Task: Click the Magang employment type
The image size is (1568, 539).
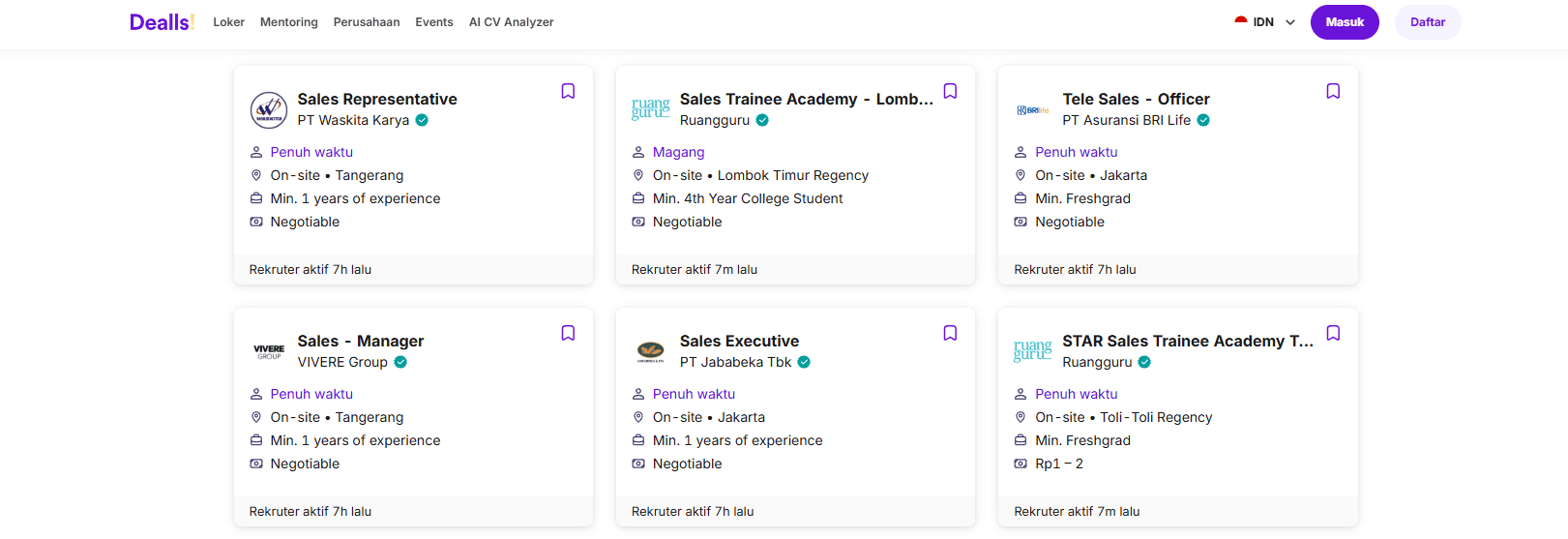Action: click(x=679, y=152)
